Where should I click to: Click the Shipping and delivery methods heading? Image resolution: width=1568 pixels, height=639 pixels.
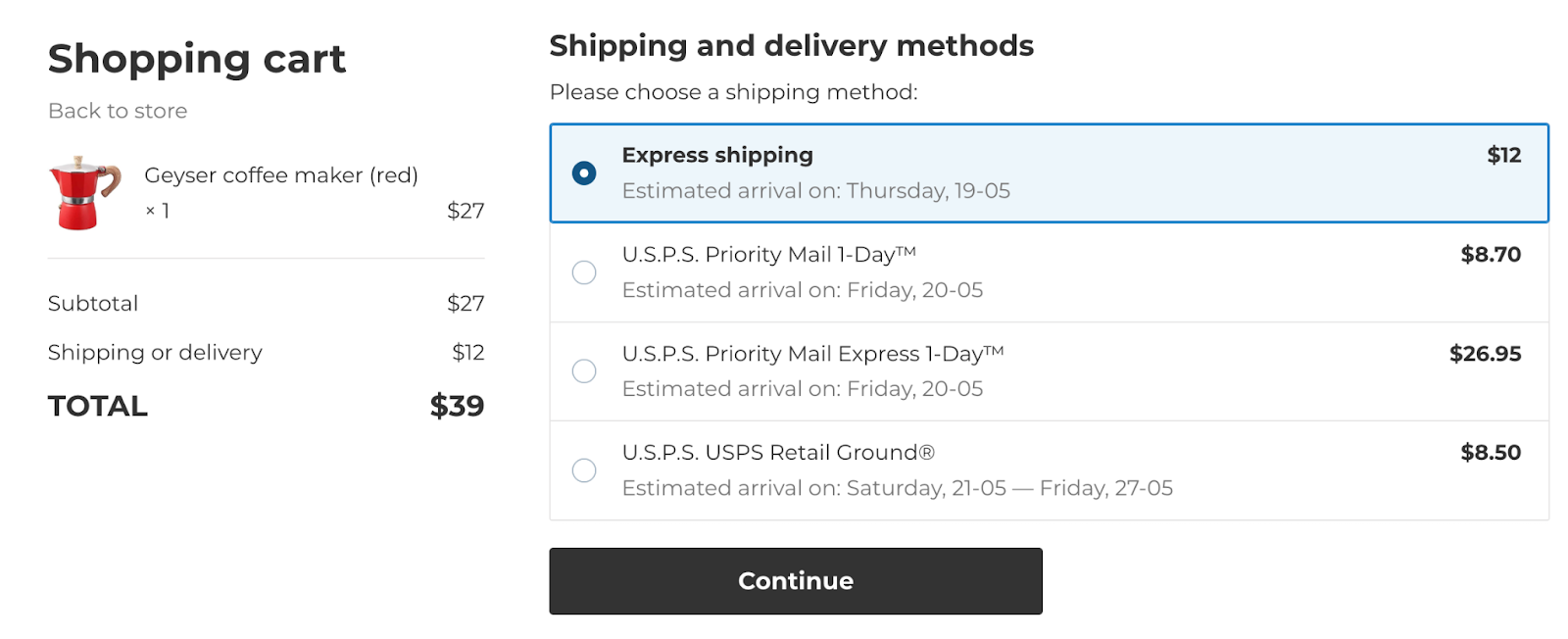tap(791, 45)
